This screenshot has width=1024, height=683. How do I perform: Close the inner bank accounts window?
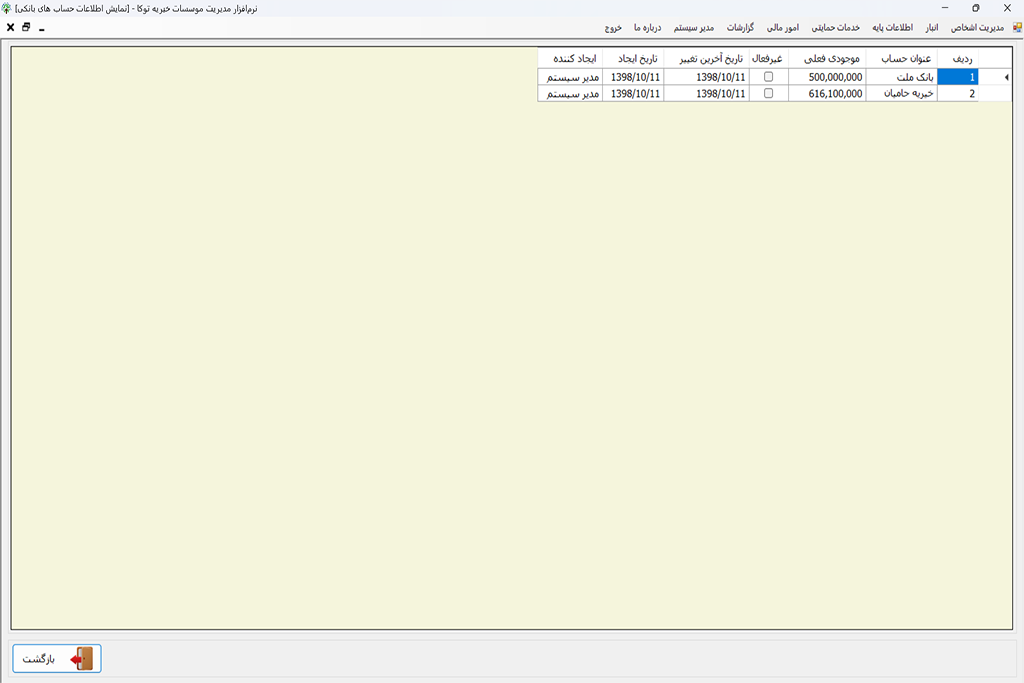pyautogui.click(x=10, y=28)
